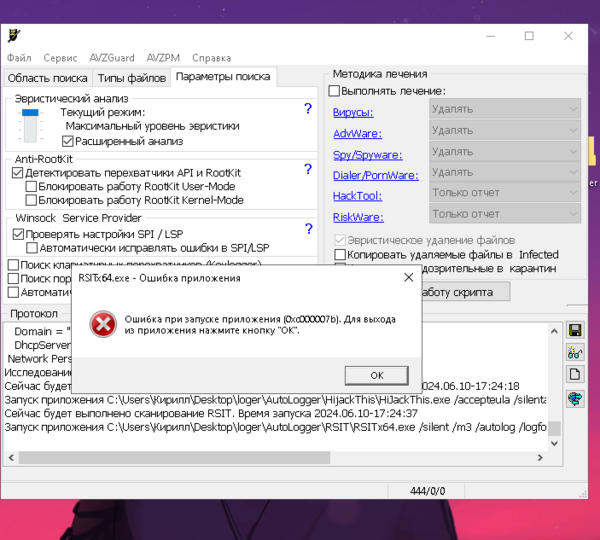The height and width of the screenshot is (540, 600).
Task: Click the globe icon beside protocol
Action: (x=575, y=399)
